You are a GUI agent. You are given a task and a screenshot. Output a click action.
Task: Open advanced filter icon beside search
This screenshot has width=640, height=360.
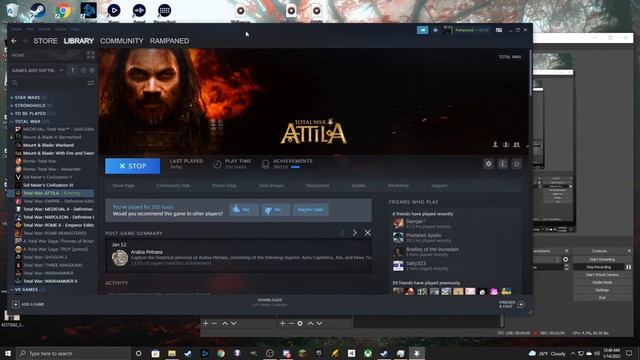pyautogui.click(x=91, y=83)
